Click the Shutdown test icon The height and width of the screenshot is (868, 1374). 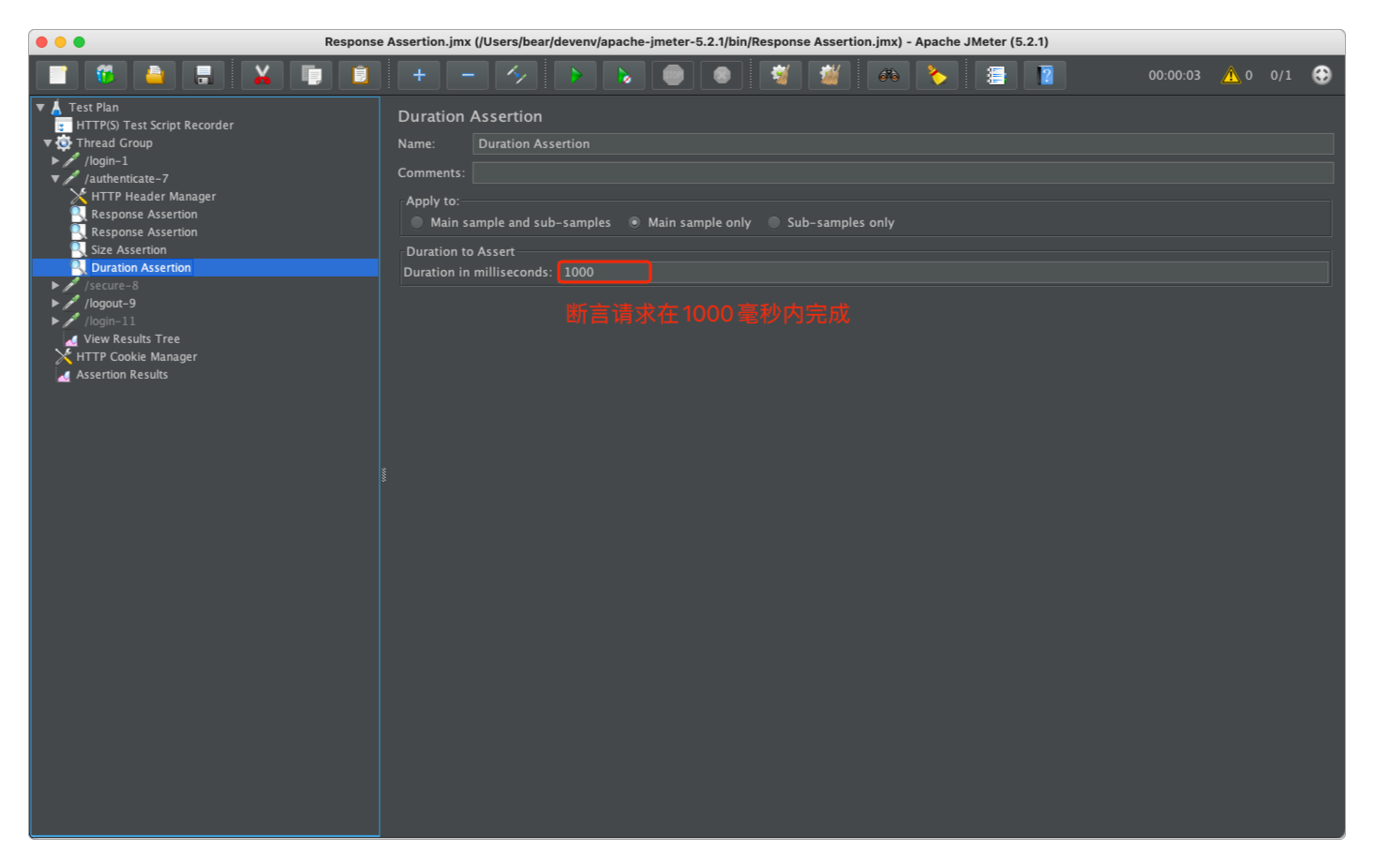coord(722,75)
